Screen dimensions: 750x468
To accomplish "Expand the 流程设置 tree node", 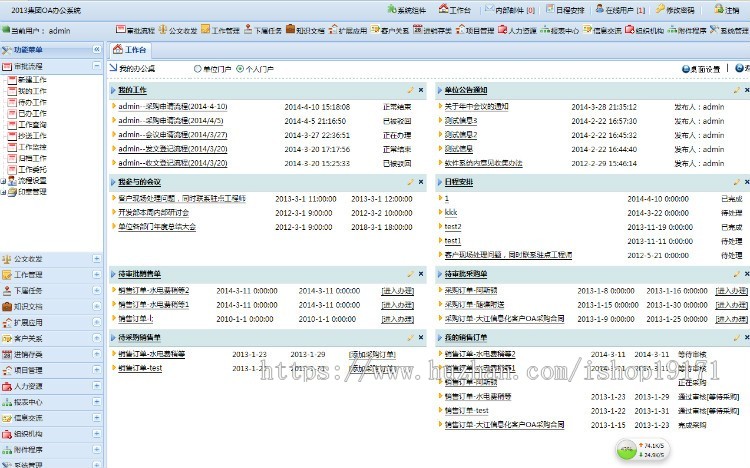I will [x=3, y=181].
